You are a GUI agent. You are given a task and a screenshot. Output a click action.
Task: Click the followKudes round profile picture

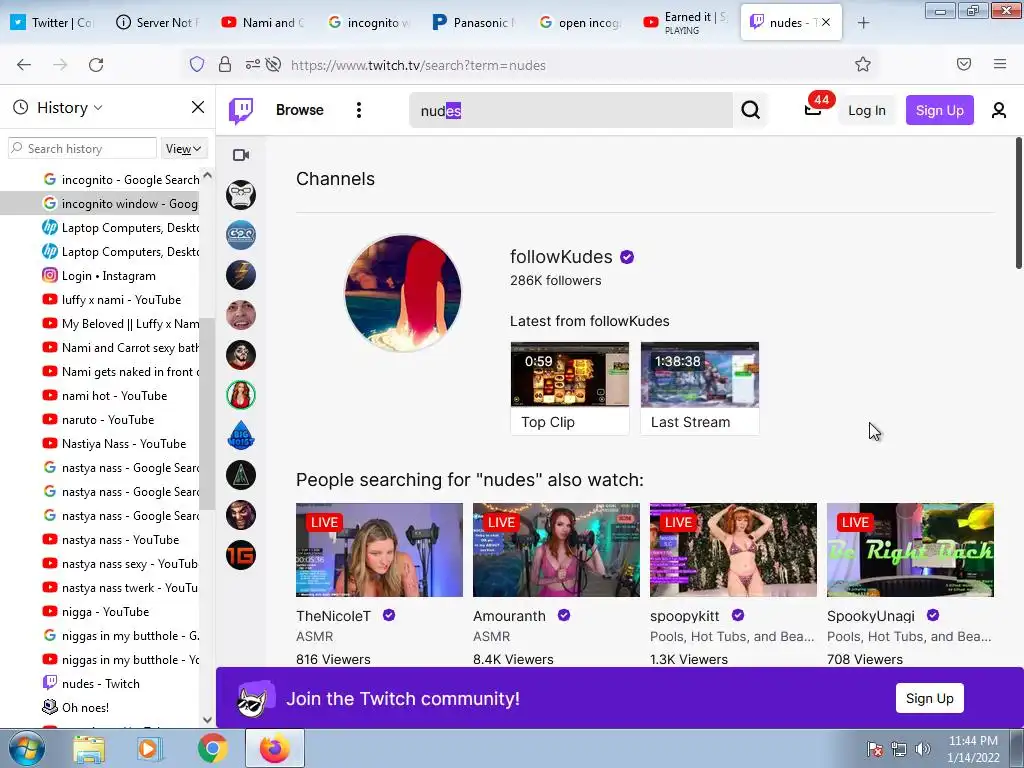tap(403, 293)
